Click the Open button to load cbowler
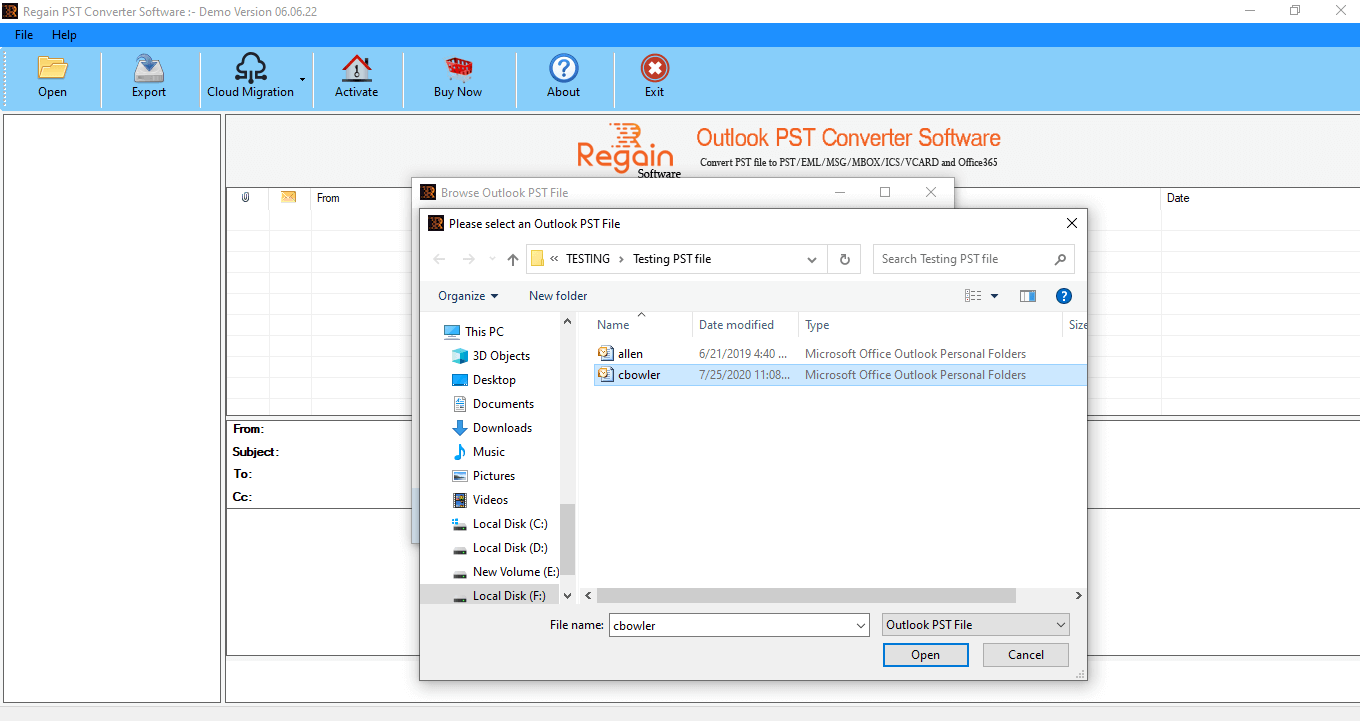This screenshot has width=1360, height=721. [925, 654]
